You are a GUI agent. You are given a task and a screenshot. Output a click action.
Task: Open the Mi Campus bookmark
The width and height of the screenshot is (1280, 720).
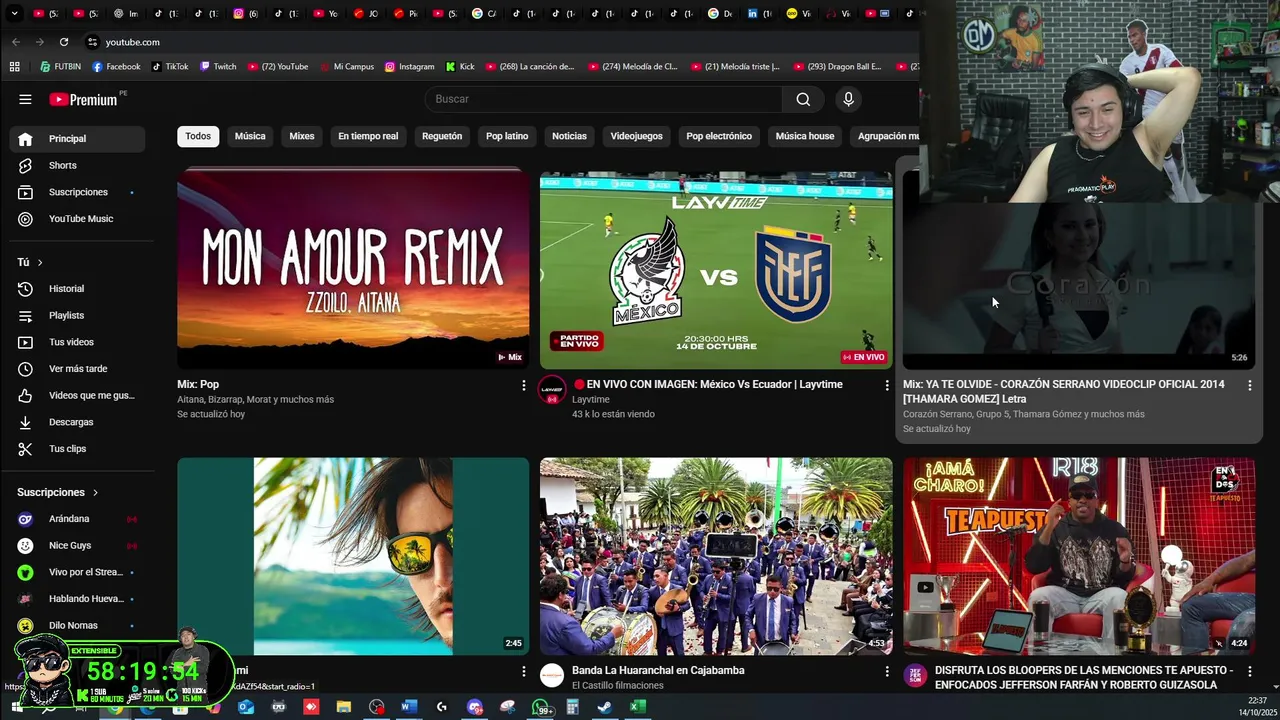(x=346, y=67)
